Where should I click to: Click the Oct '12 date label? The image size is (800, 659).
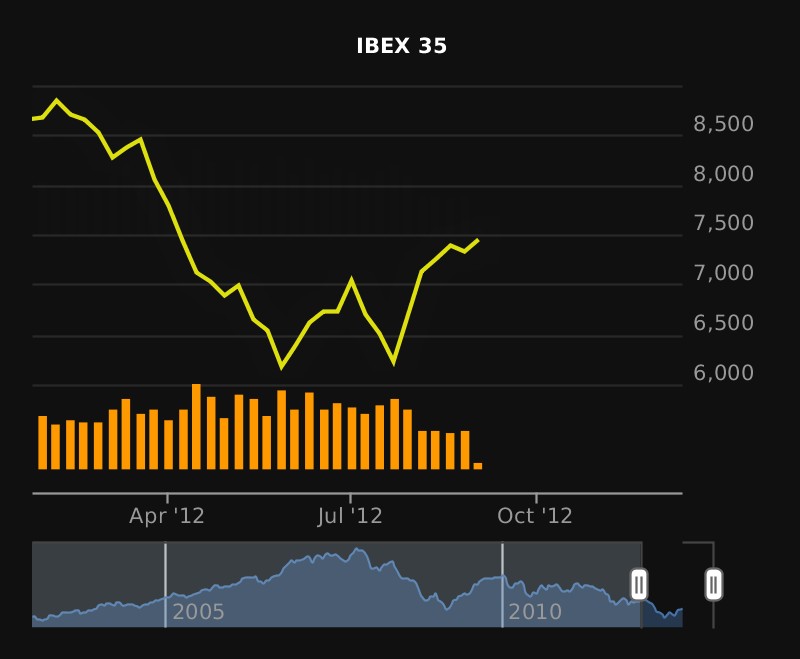(535, 516)
